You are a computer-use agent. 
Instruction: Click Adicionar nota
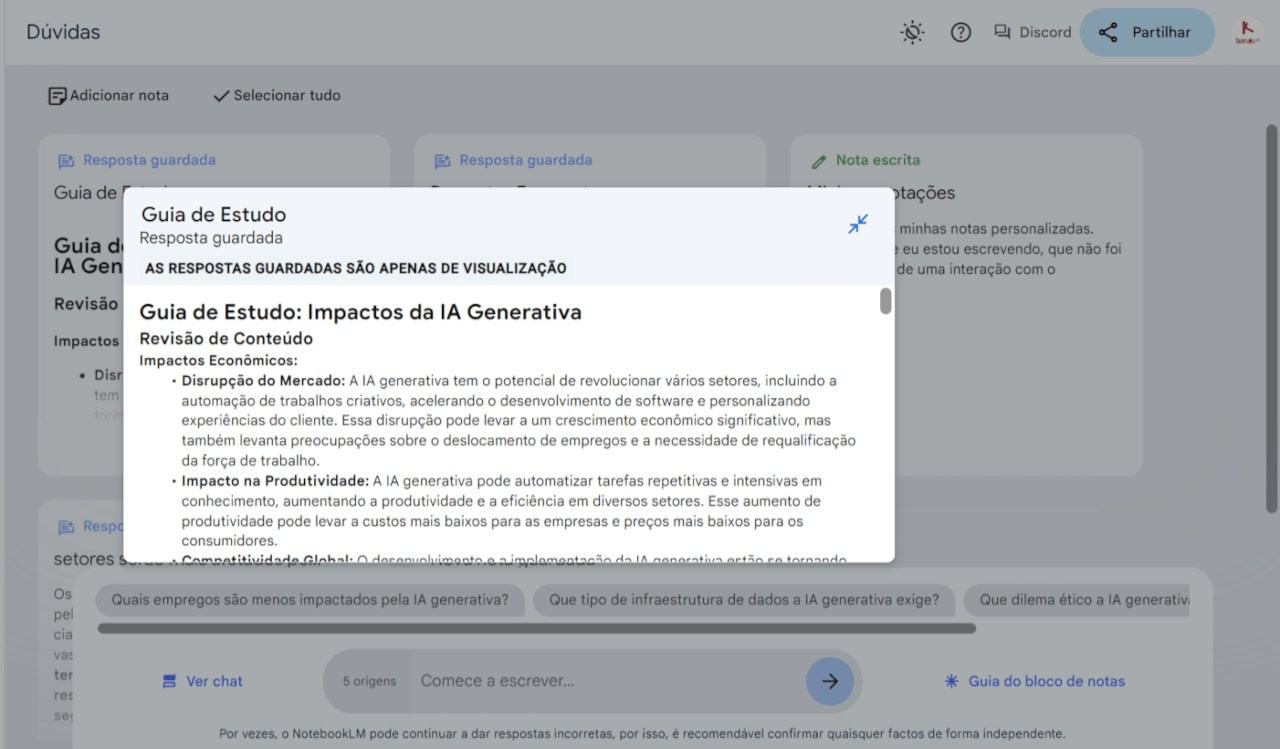tap(109, 96)
